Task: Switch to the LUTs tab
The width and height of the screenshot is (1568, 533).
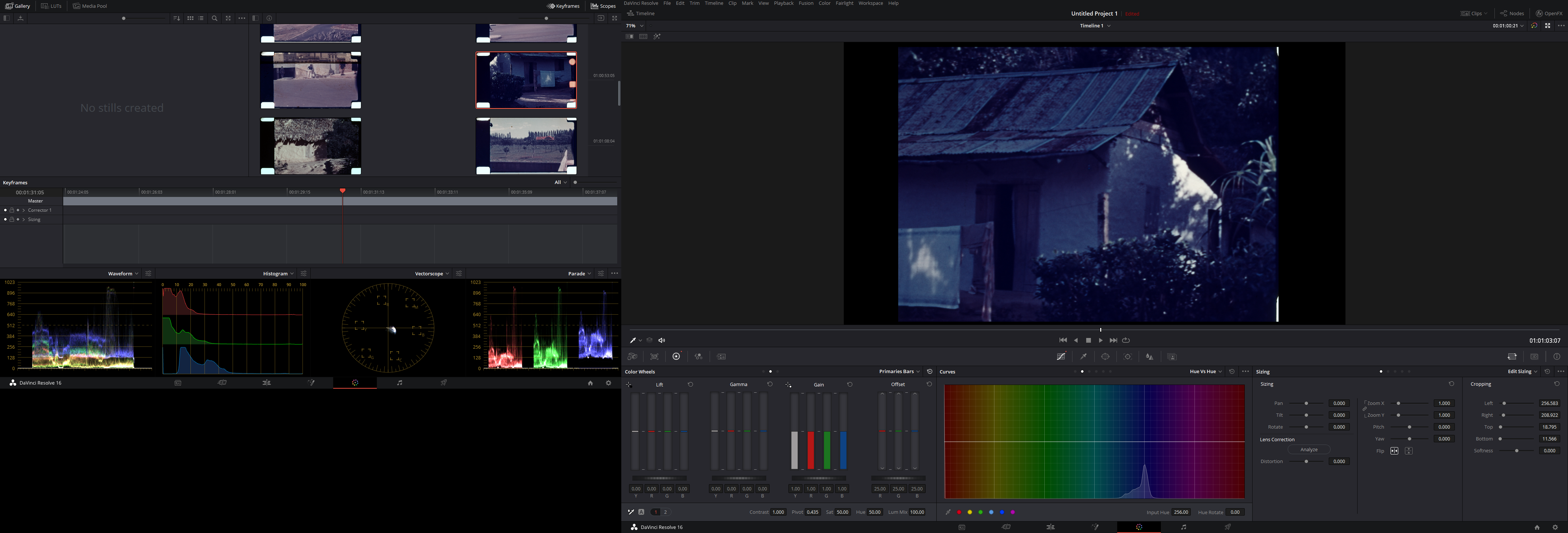Action: click(52, 6)
